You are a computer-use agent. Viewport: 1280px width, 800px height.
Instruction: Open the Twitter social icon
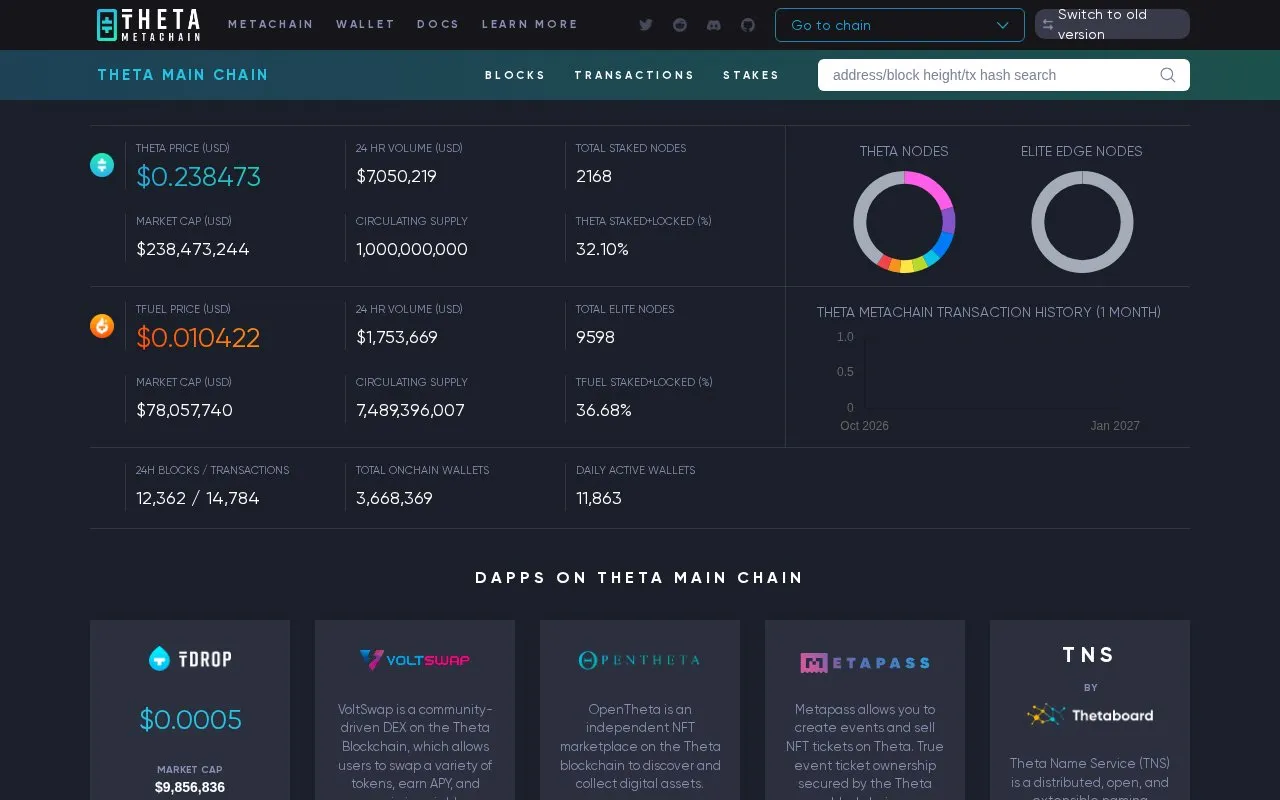click(x=646, y=25)
